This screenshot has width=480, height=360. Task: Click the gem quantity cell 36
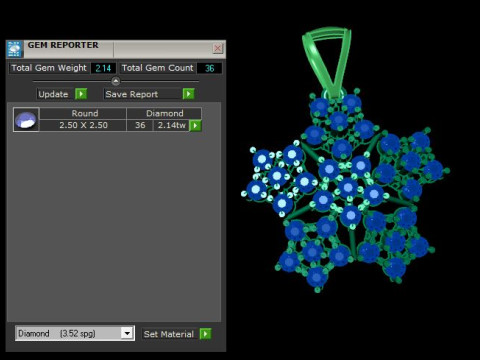tap(140, 125)
